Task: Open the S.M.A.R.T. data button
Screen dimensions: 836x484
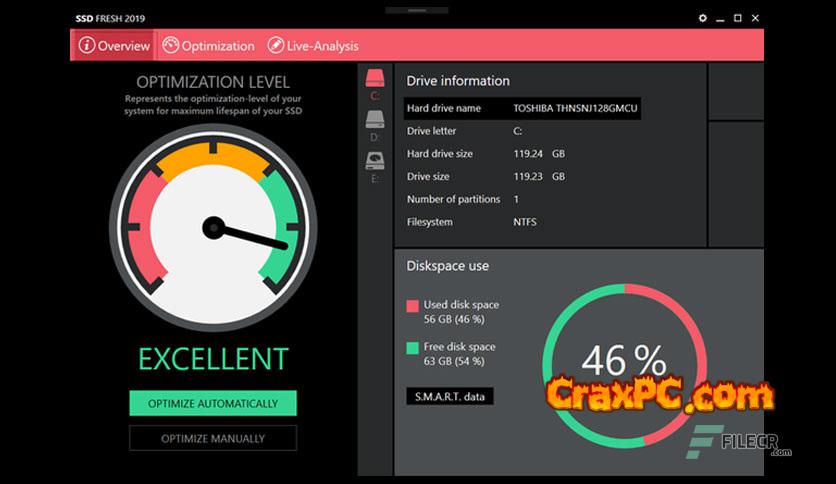Action: (x=449, y=396)
